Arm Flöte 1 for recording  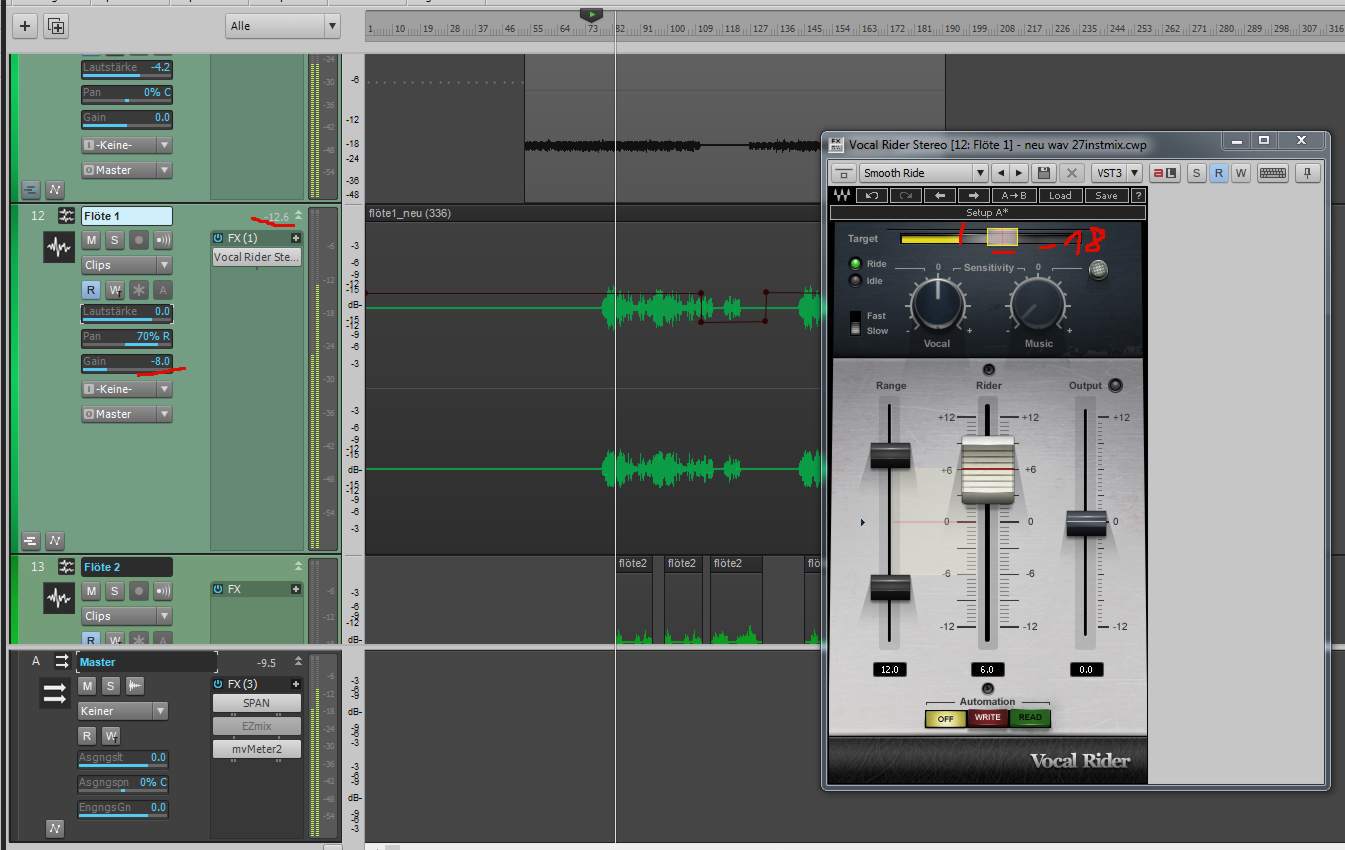139,240
